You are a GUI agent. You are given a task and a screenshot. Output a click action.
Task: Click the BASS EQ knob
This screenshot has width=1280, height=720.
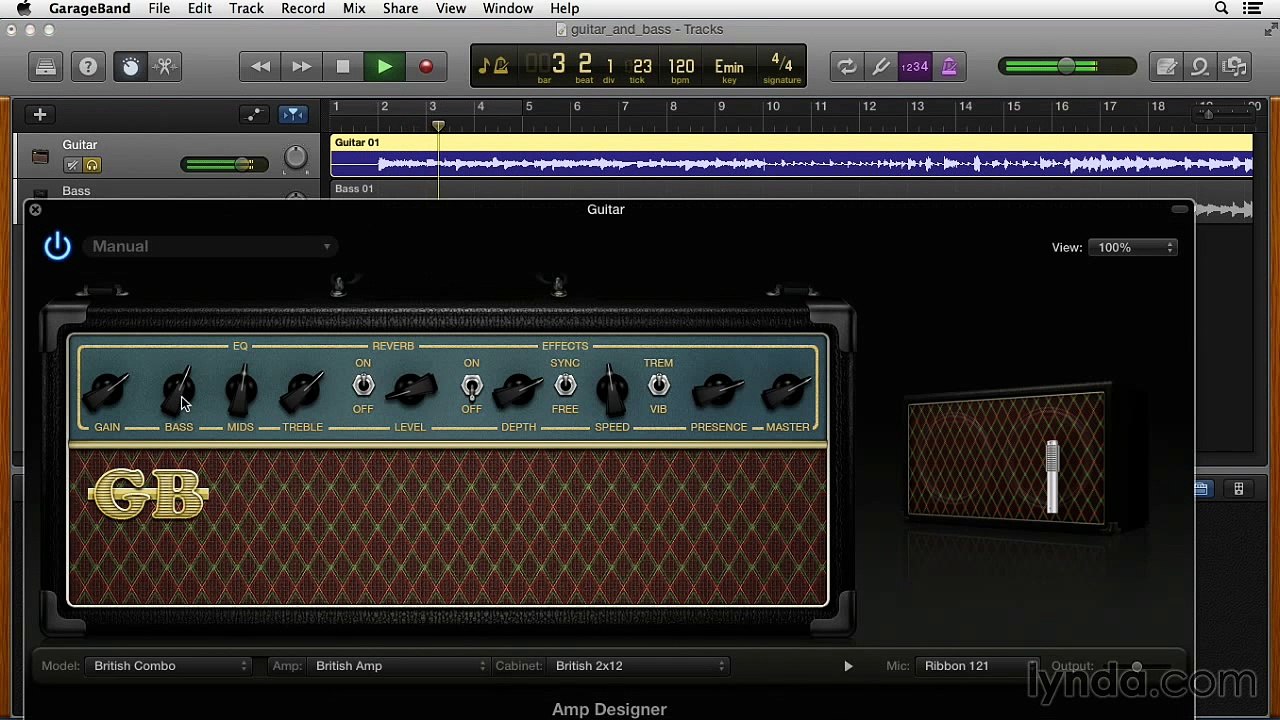[x=179, y=391]
